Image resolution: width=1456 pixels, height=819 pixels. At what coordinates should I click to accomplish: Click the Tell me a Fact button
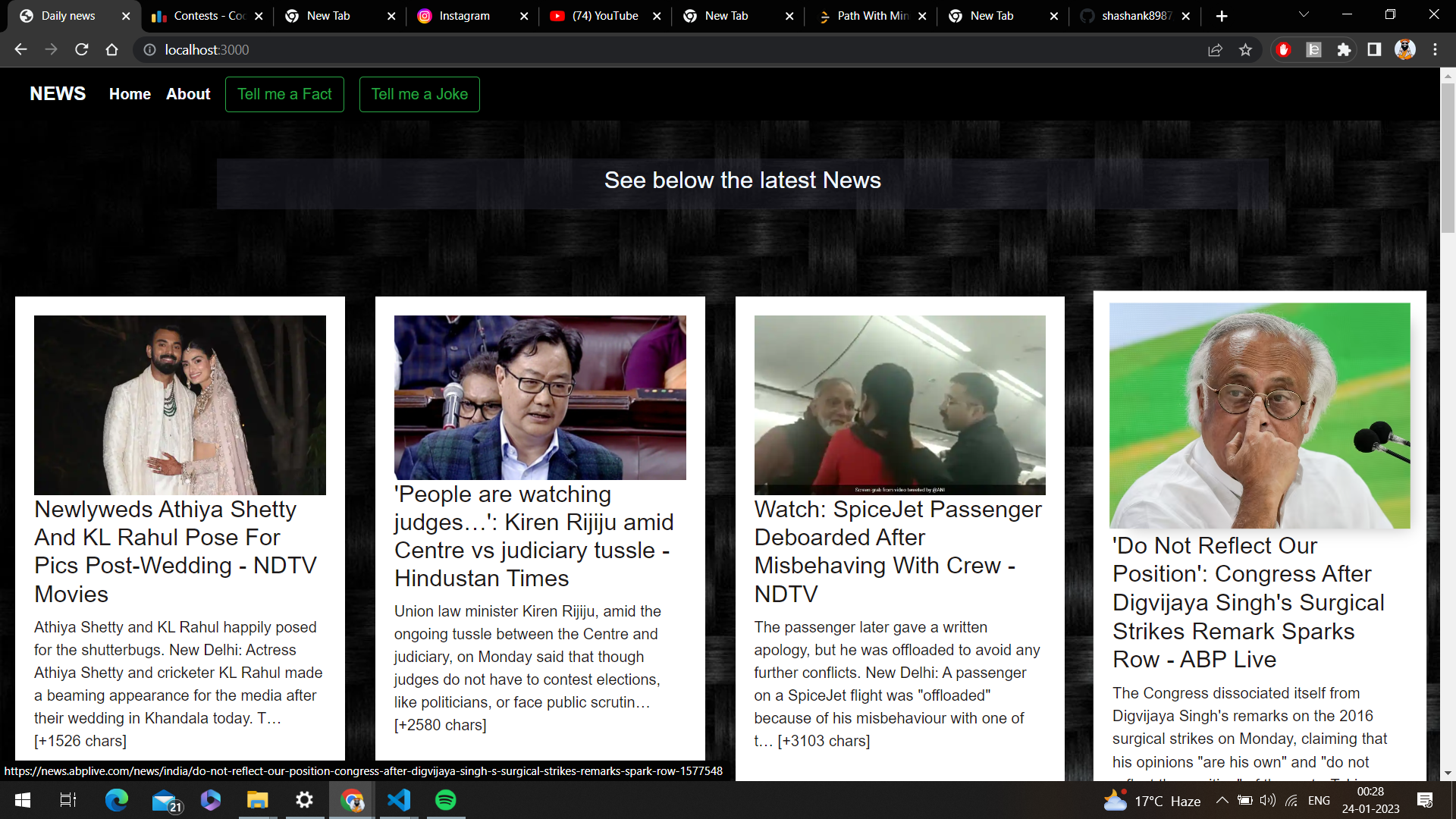284,94
